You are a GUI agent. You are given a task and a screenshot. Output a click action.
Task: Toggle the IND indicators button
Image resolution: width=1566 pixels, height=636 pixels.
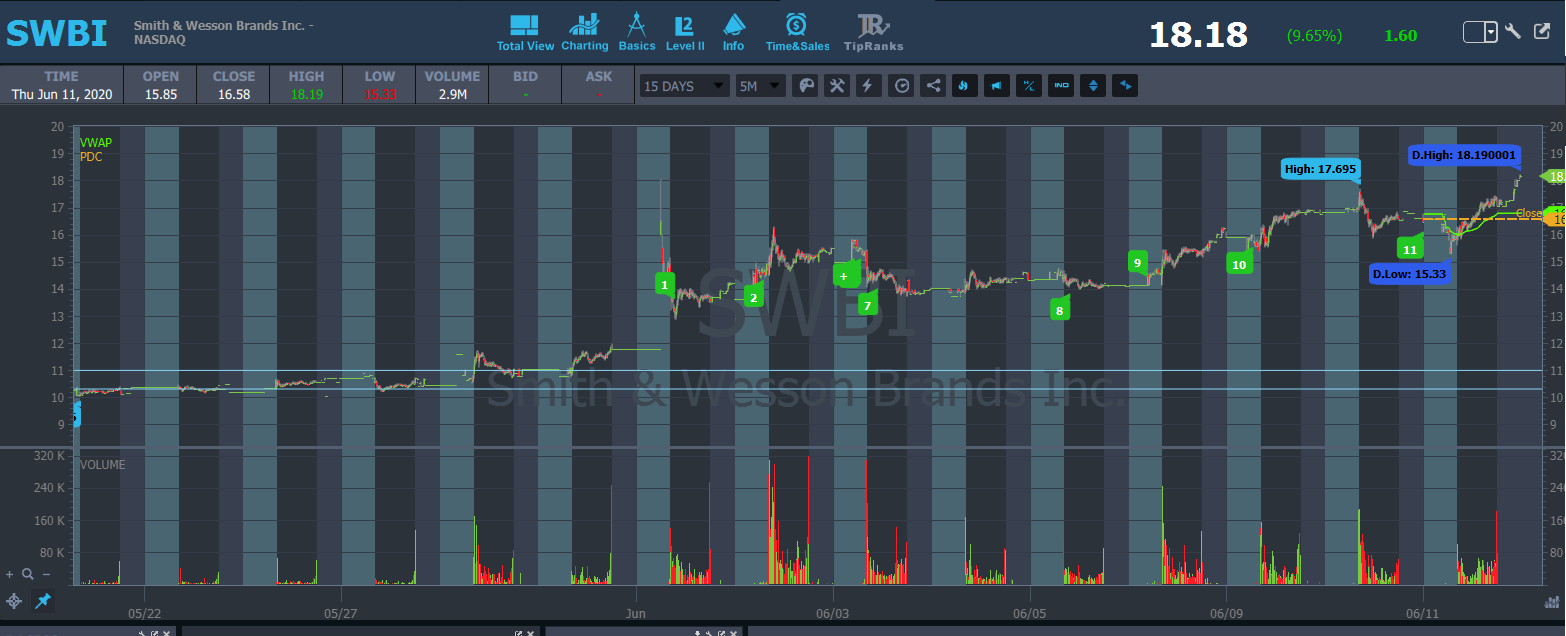(1061, 86)
